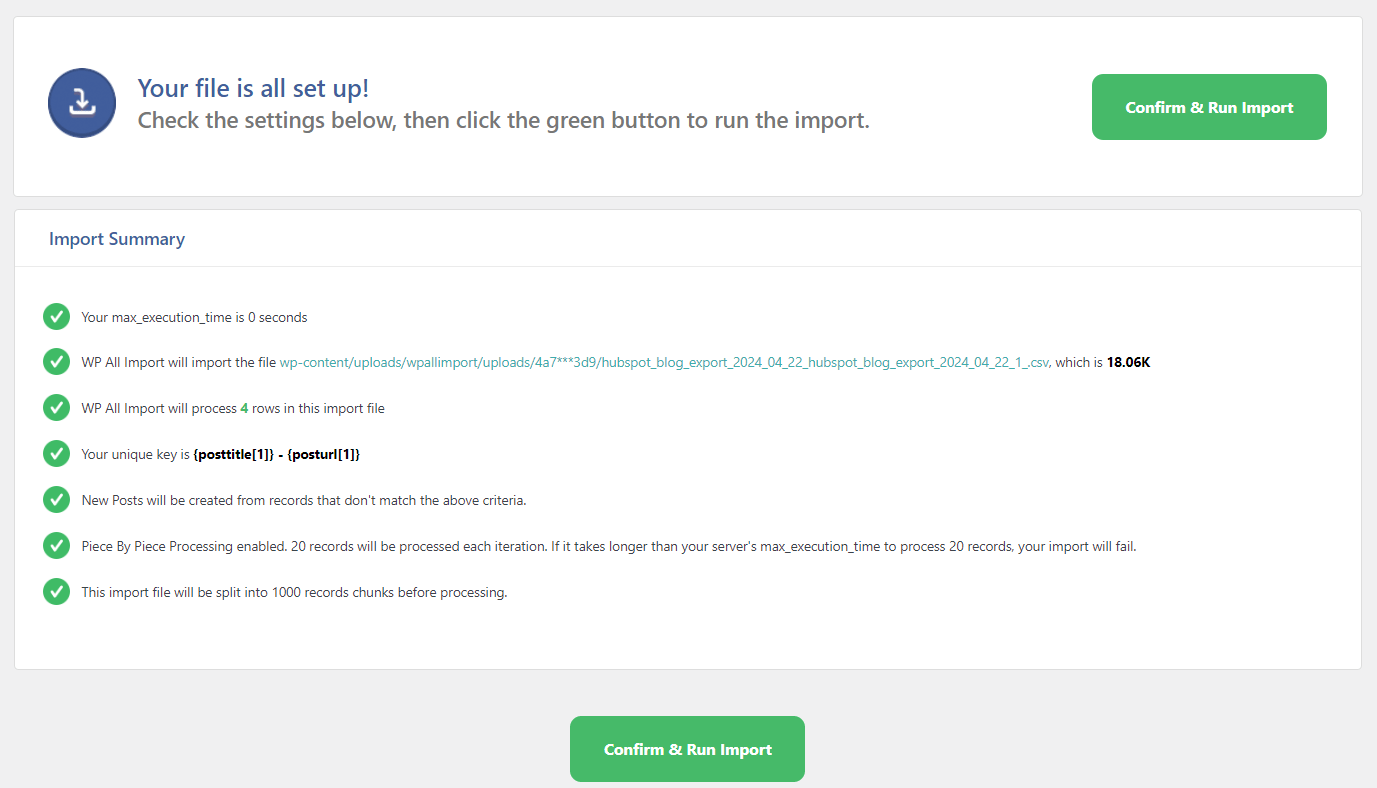
Task: Click the blue import download icon
Action: pos(82,103)
